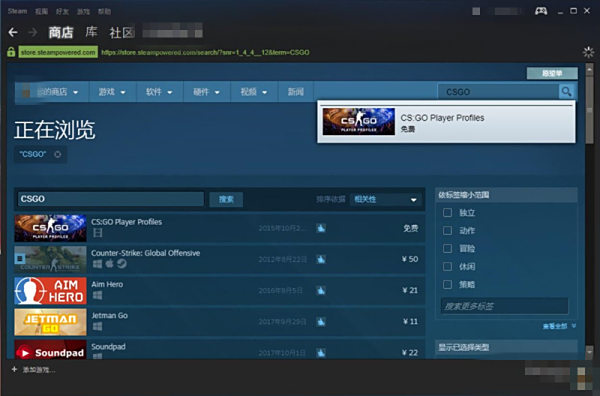
Task: Open the Counter-Strike: Global Offensive title link
Action: 145,253
